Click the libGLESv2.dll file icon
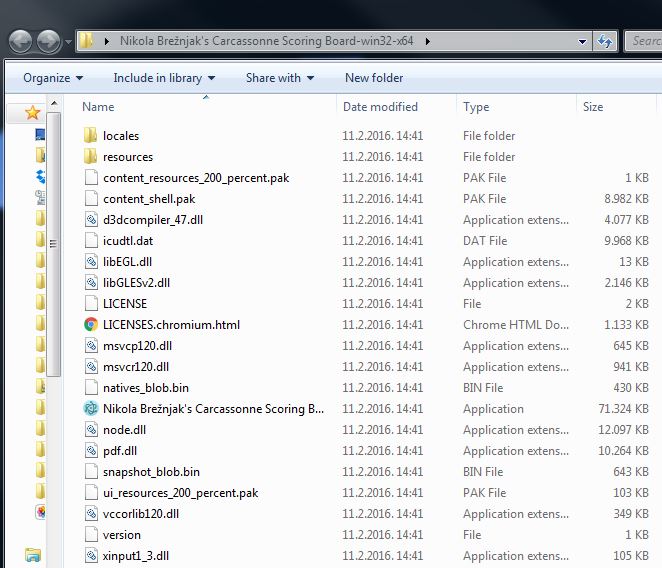This screenshot has width=662, height=568. pyautogui.click(x=91, y=283)
